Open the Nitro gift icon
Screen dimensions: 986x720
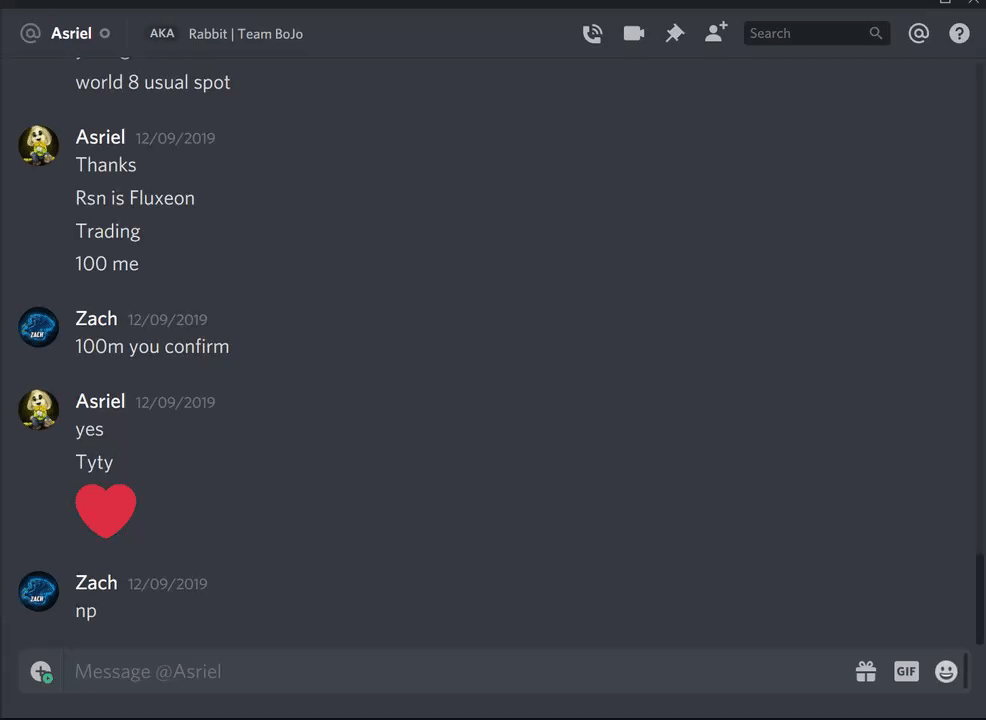coord(866,672)
